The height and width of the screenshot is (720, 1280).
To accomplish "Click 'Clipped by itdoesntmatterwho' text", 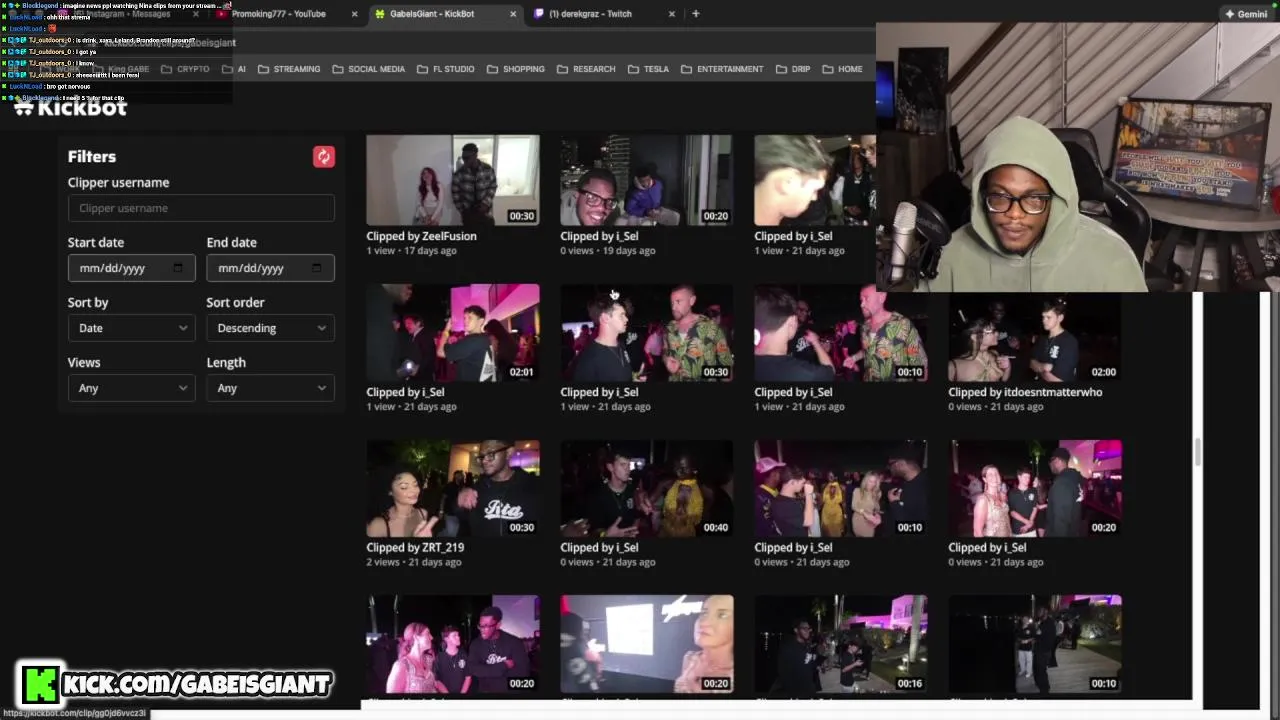I will pyautogui.click(x=1025, y=392).
